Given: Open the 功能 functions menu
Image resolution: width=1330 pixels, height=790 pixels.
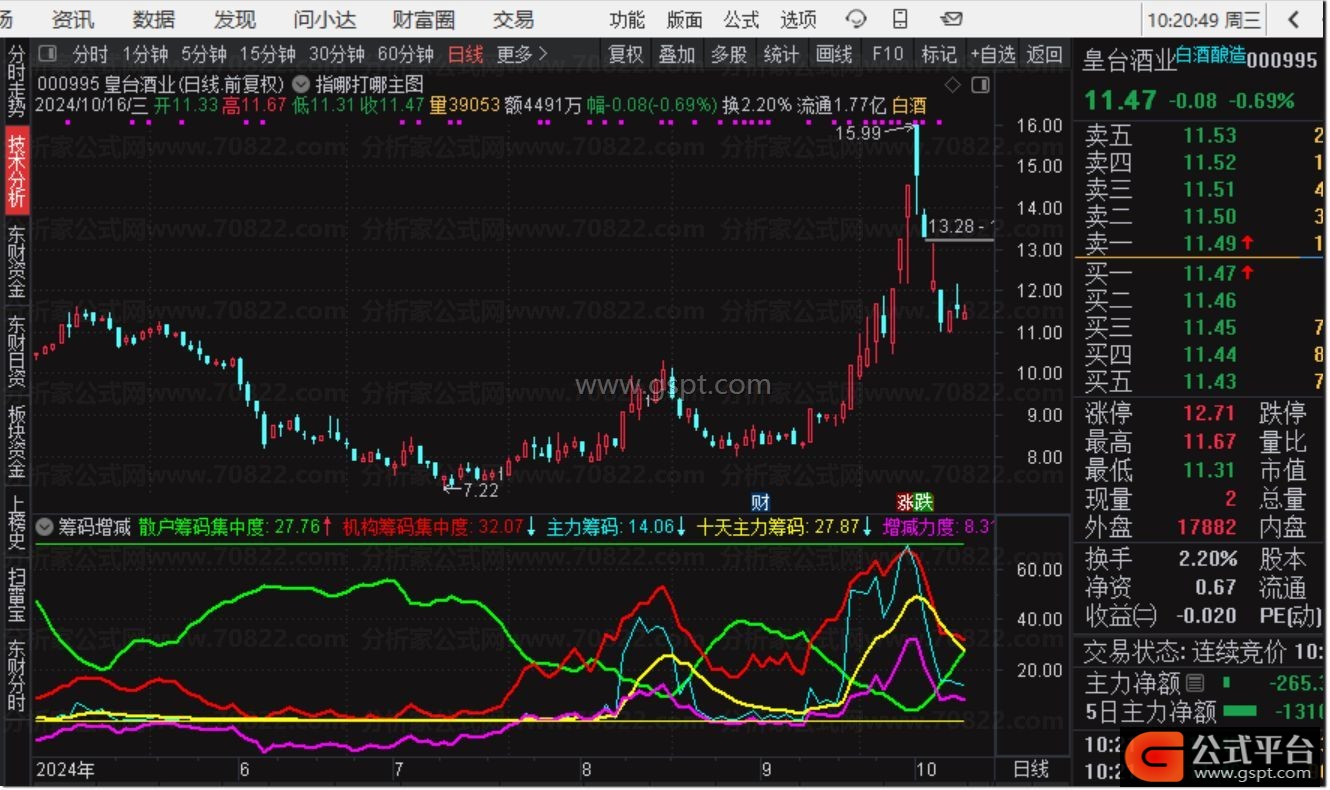Looking at the screenshot, I should 627,19.
